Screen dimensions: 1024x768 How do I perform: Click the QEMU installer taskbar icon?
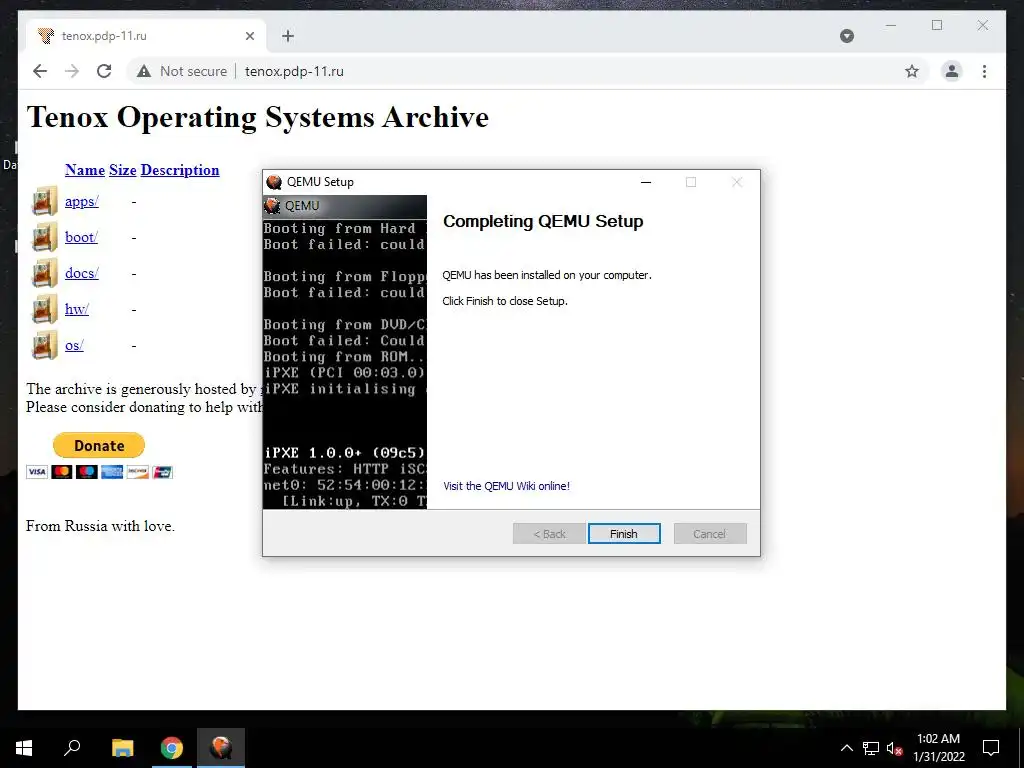click(x=221, y=748)
